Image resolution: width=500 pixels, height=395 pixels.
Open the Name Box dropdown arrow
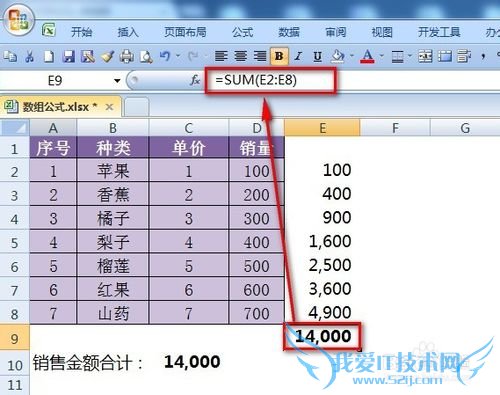tap(117, 81)
